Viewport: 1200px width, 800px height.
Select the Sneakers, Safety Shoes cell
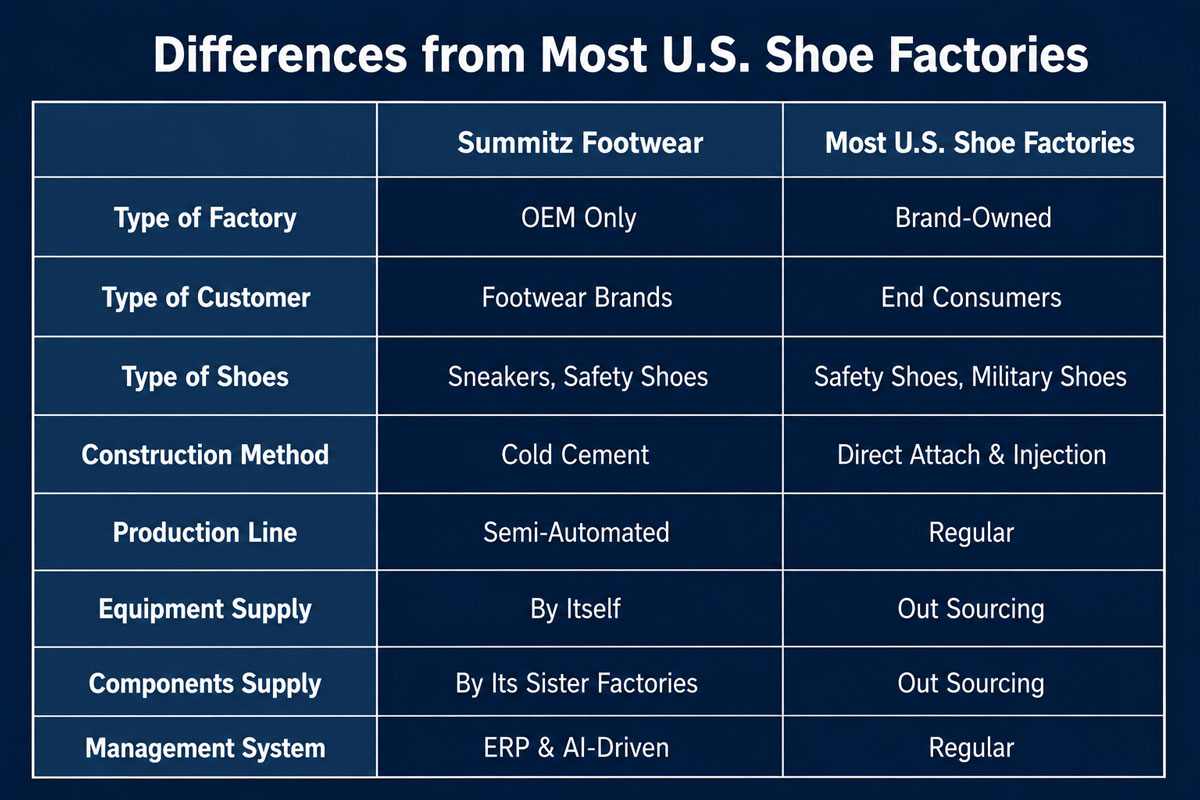(x=578, y=377)
